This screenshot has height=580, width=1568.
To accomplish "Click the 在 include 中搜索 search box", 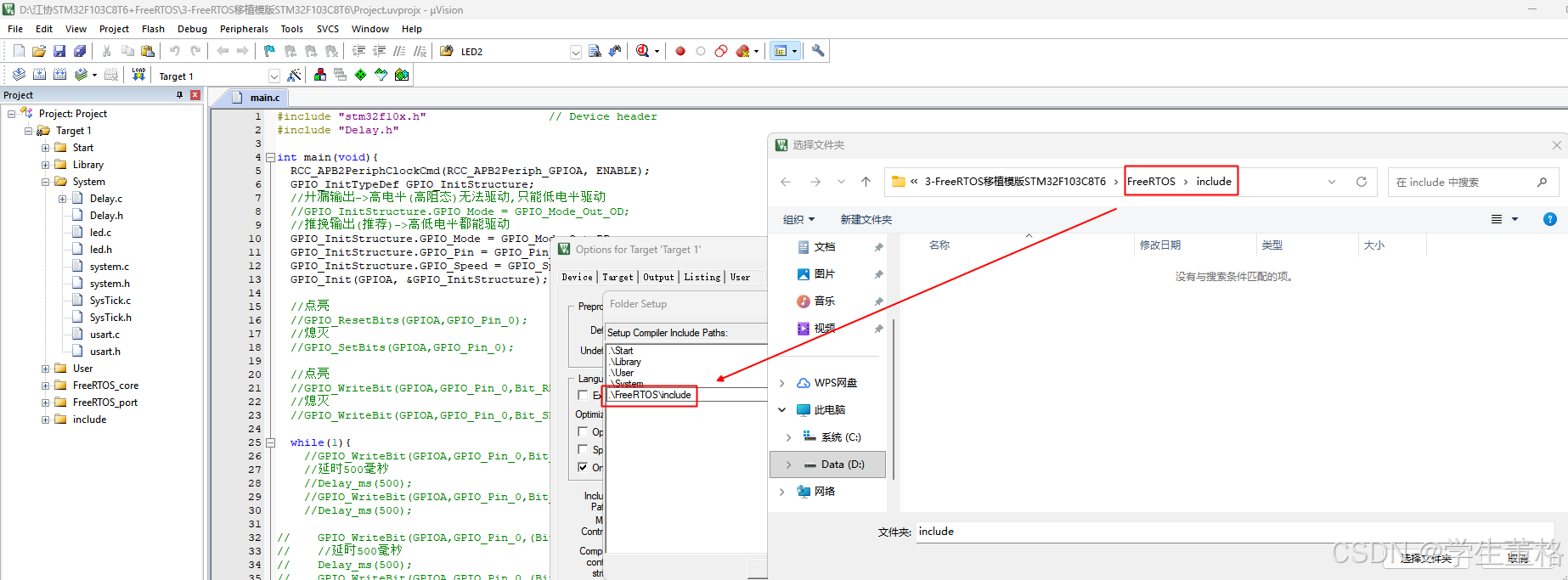I will tap(1473, 182).
